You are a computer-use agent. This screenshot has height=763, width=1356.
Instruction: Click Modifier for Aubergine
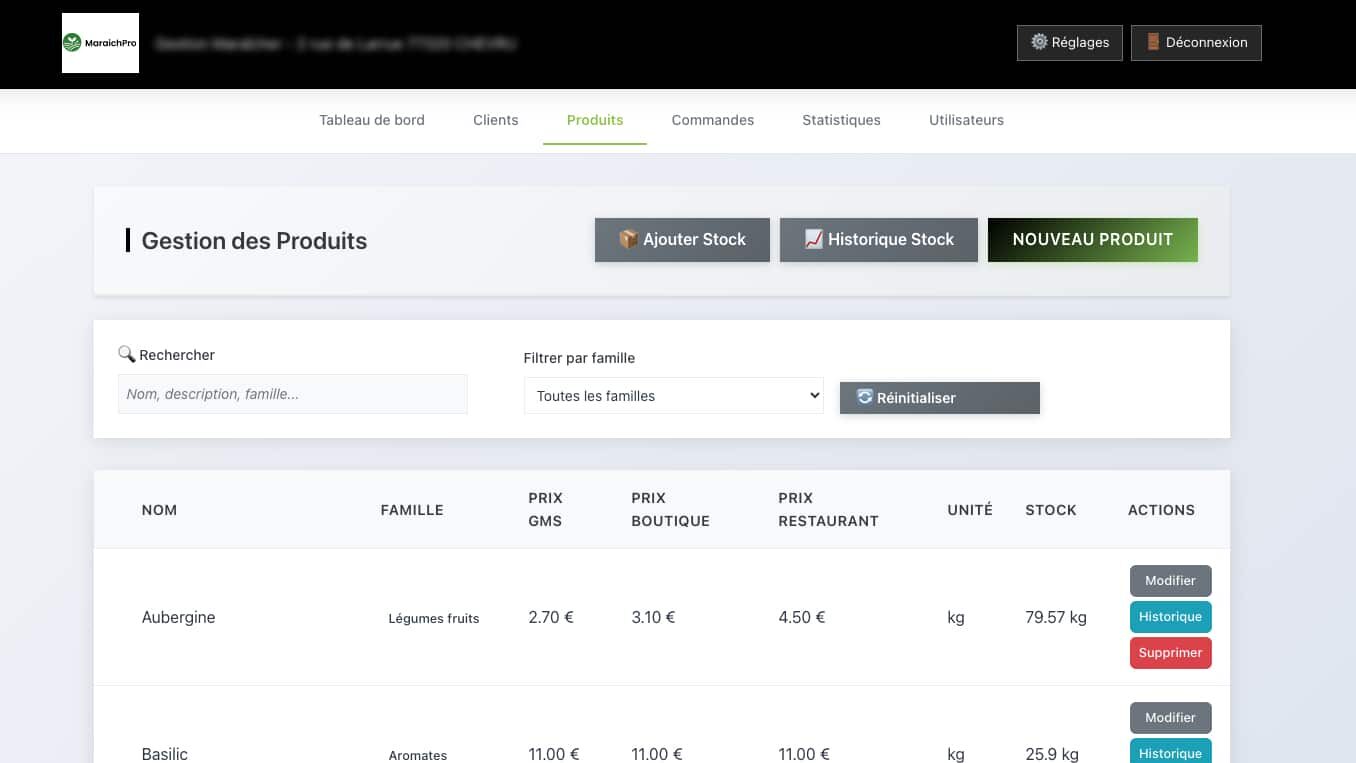[x=1170, y=581]
